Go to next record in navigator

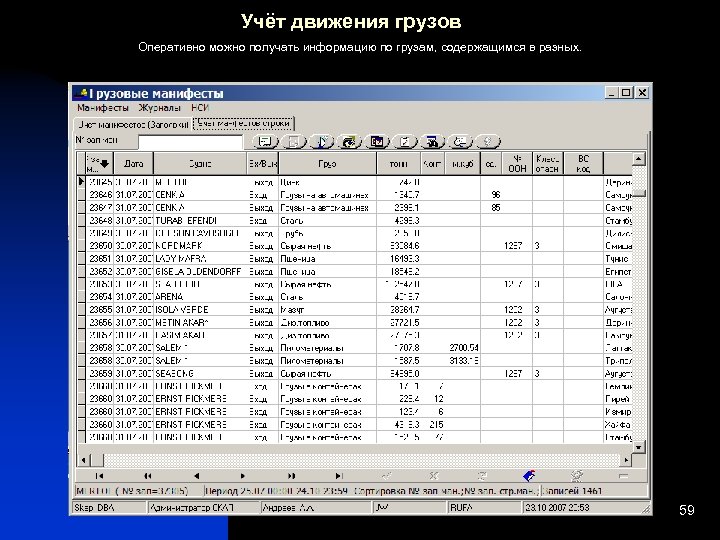coord(243,476)
